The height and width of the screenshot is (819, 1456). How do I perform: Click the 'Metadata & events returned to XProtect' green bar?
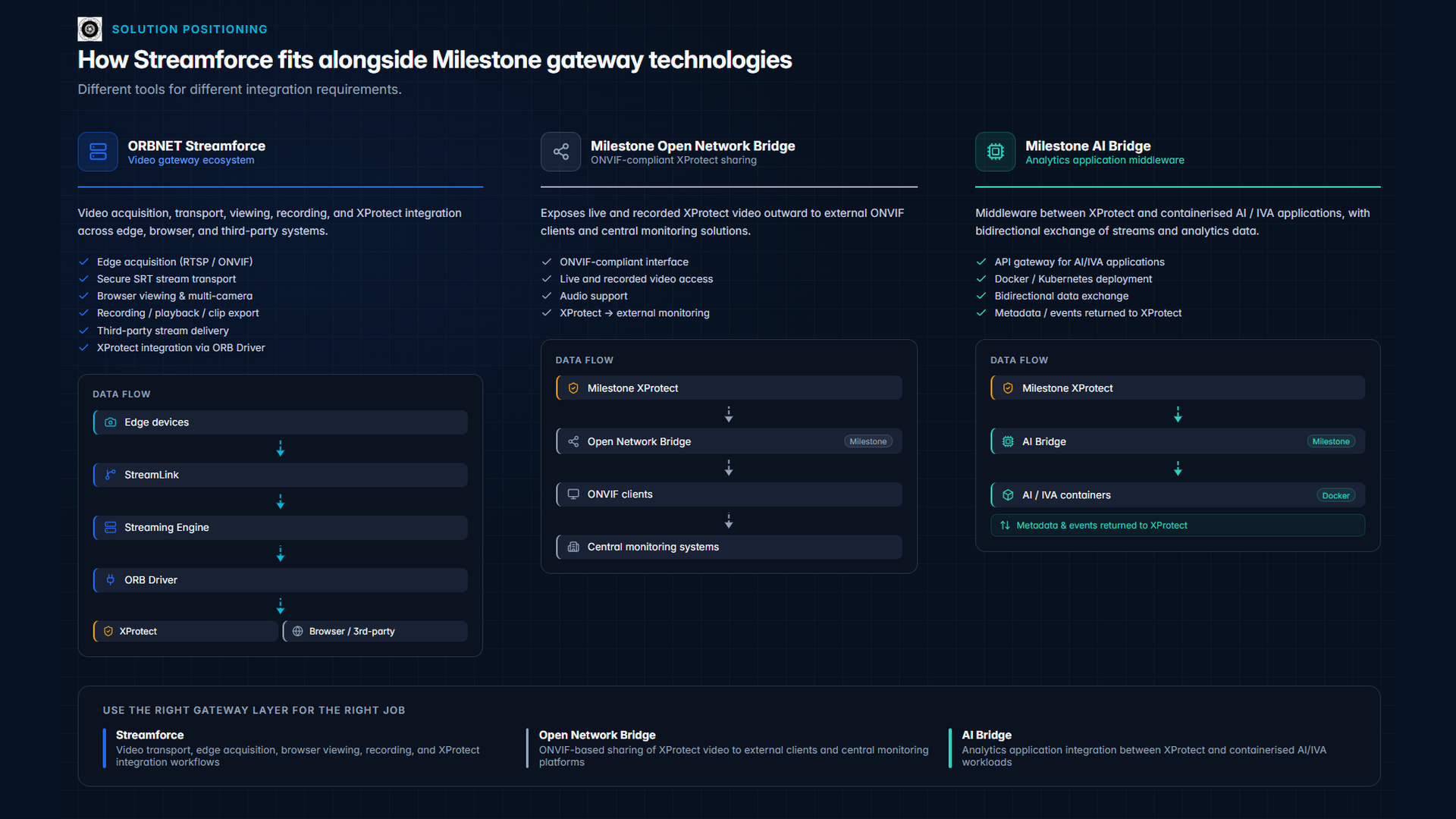point(1177,526)
